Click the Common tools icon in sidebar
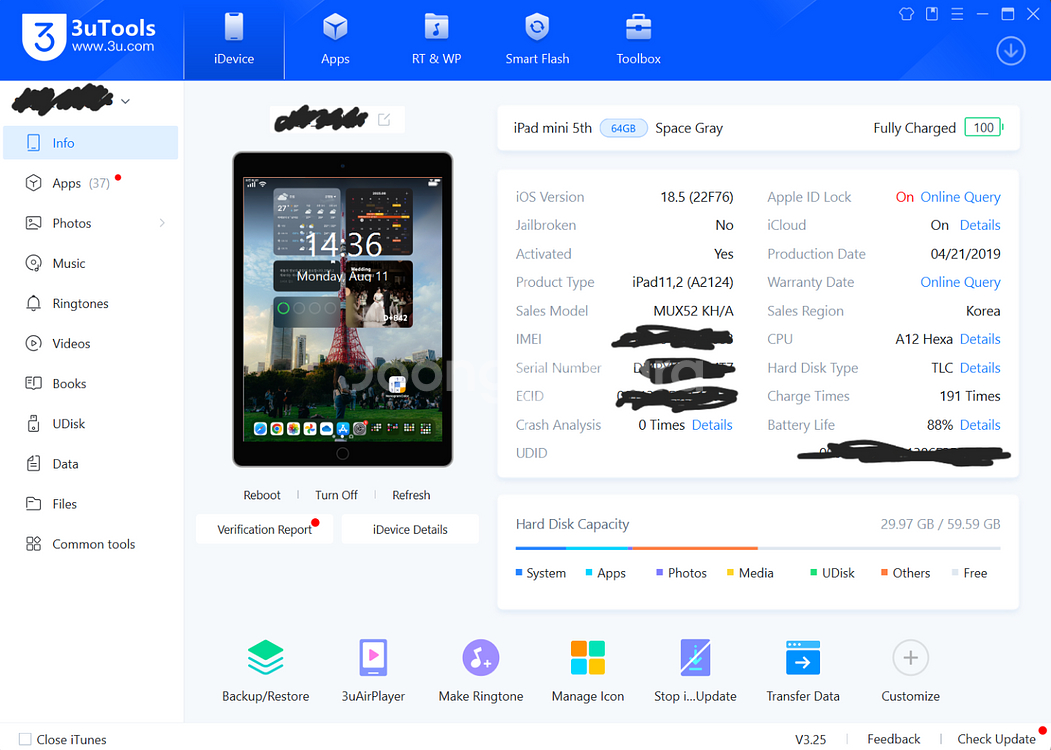The image size is (1051, 750). [33, 544]
